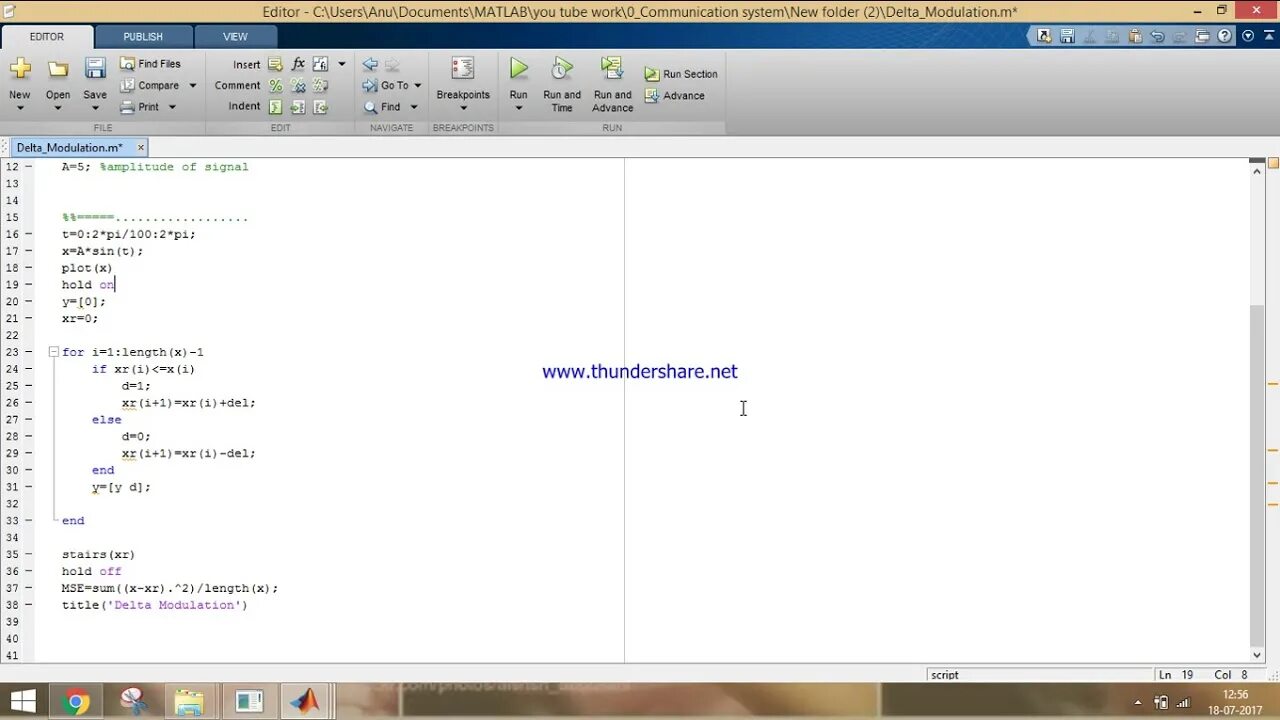This screenshot has height=720, width=1280.
Task: Expand the Breakpoints dropdown arrow
Action: pyautogui.click(x=463, y=108)
